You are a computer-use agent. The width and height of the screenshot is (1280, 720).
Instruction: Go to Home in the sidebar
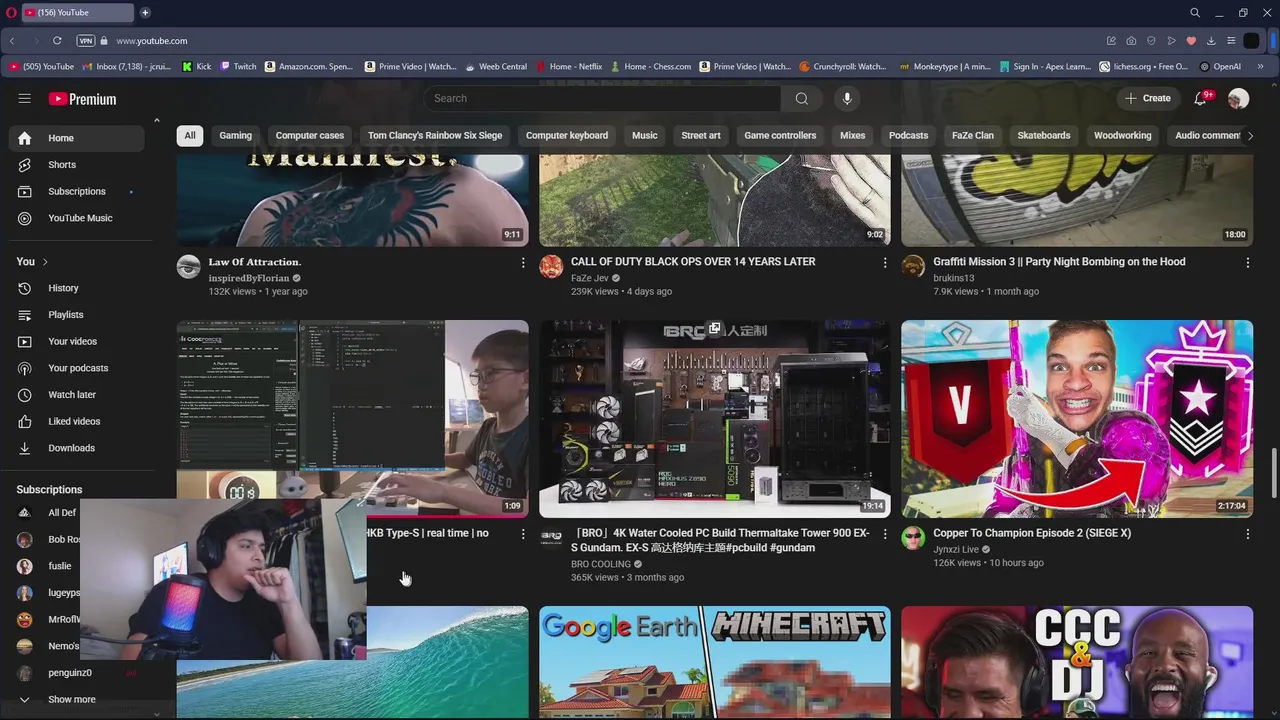click(x=76, y=138)
